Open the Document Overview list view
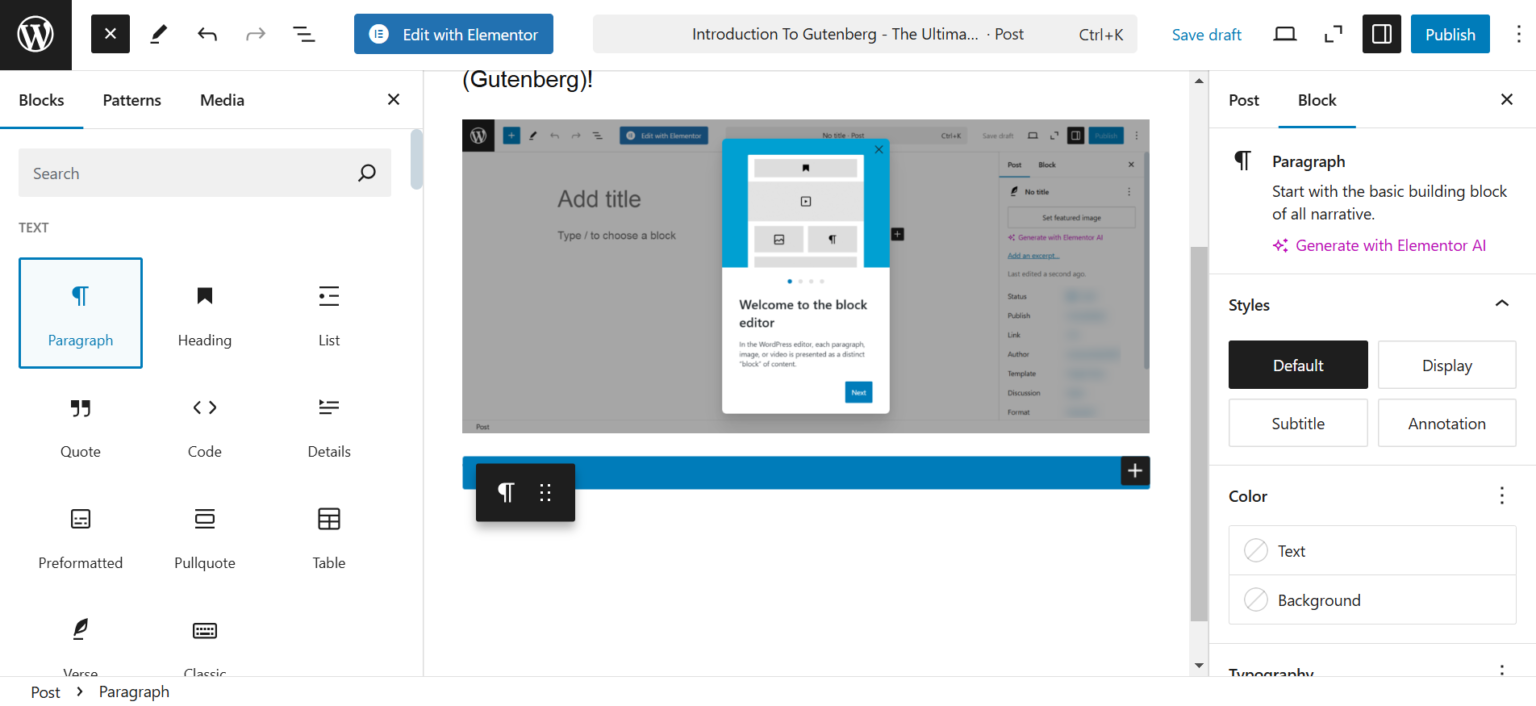This screenshot has height=706, width=1536. tap(303, 33)
